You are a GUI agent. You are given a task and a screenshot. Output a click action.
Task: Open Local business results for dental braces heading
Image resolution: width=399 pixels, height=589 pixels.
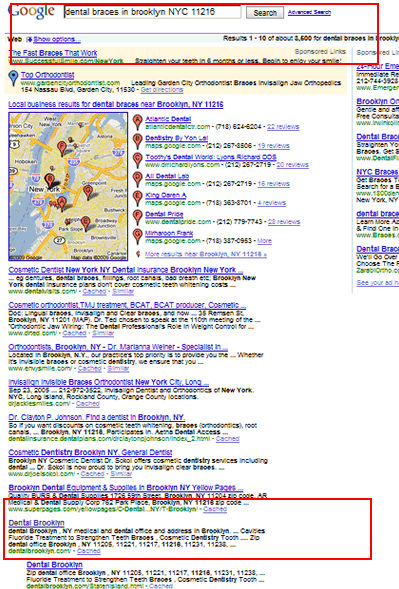(116, 104)
